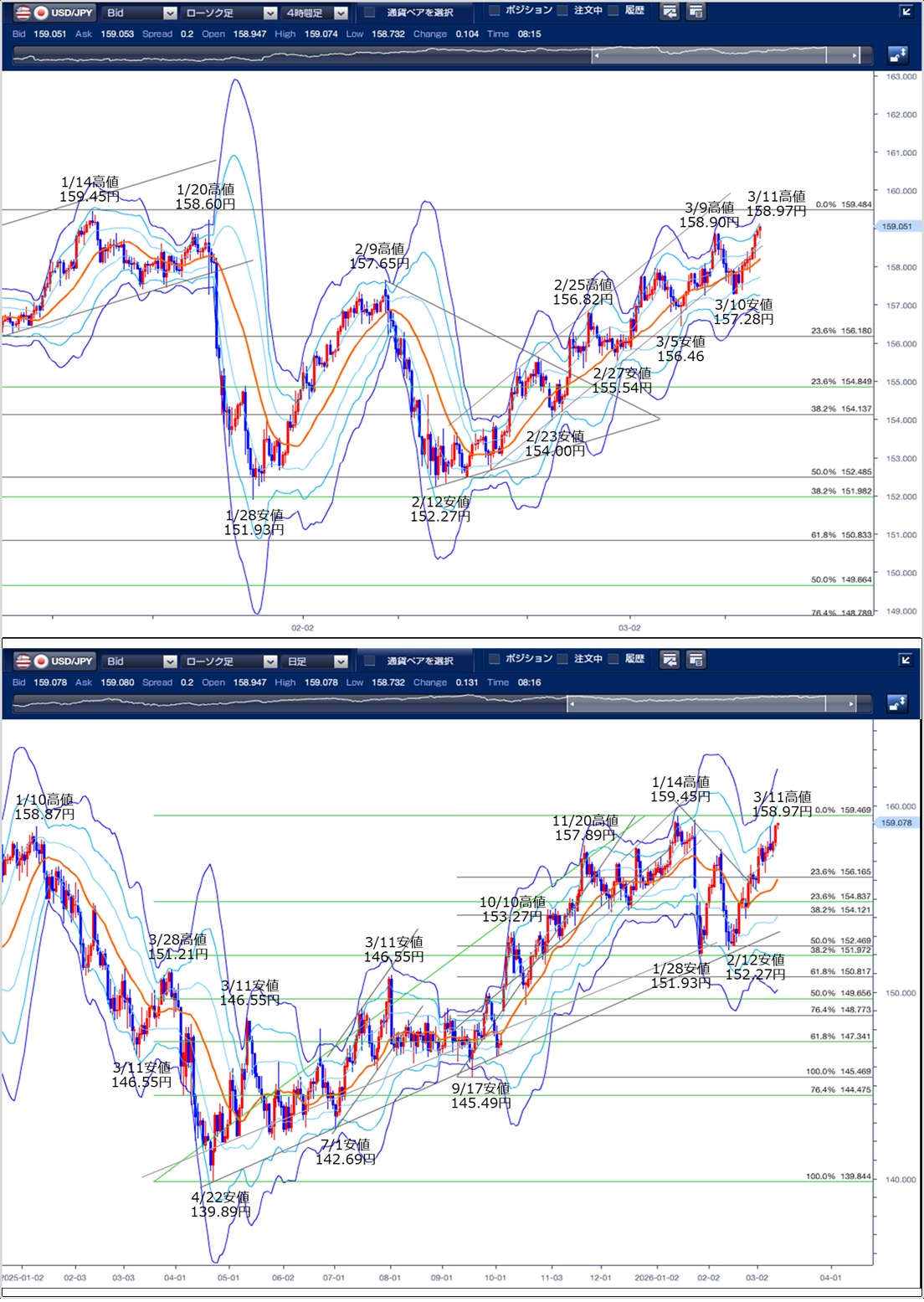The width and height of the screenshot is (924, 1302).
Task: Toggle the 注文中 checkbox on the top chart
Action: click(563, 11)
